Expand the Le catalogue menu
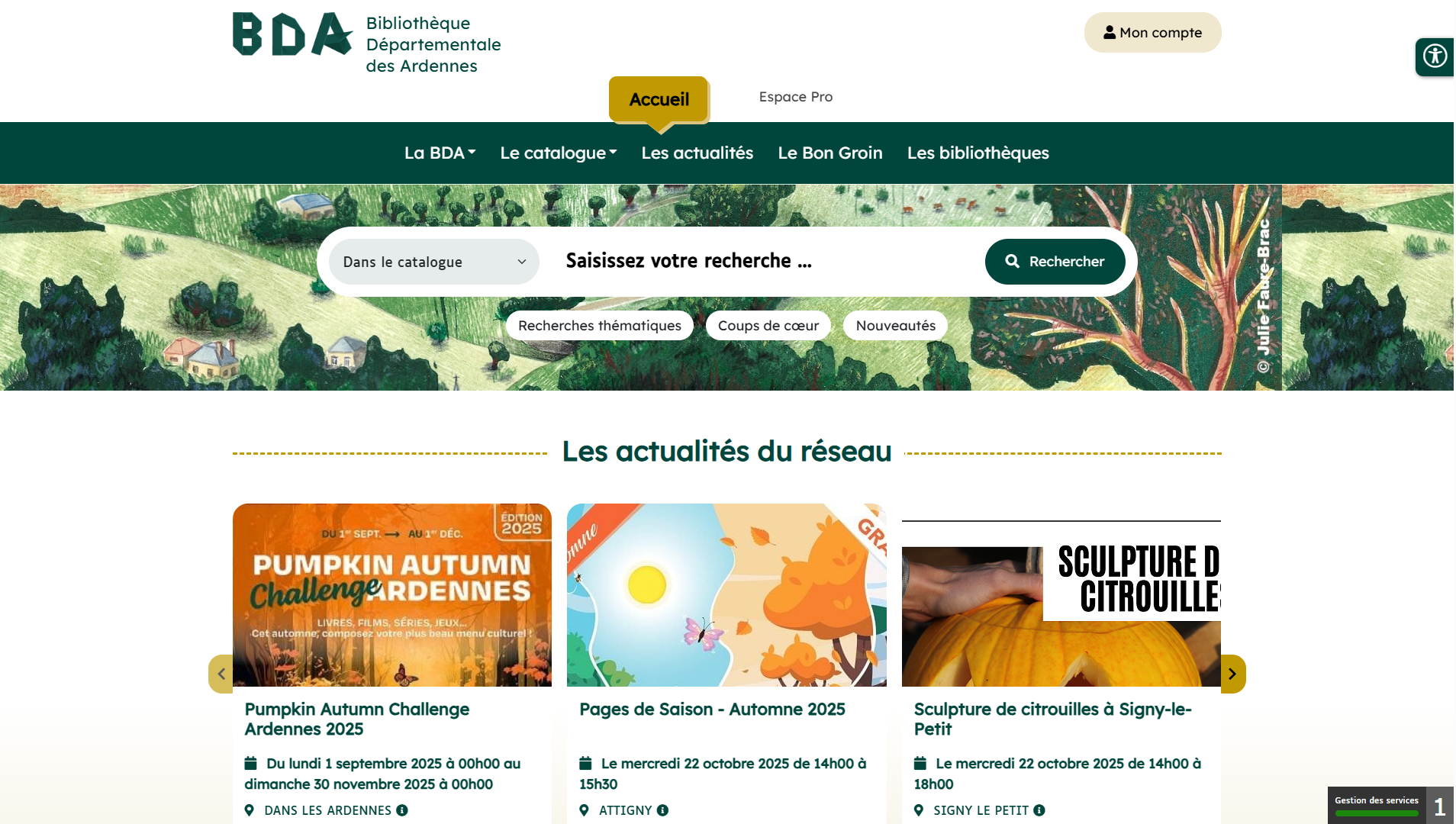The width and height of the screenshot is (1456, 824). pyautogui.click(x=558, y=153)
